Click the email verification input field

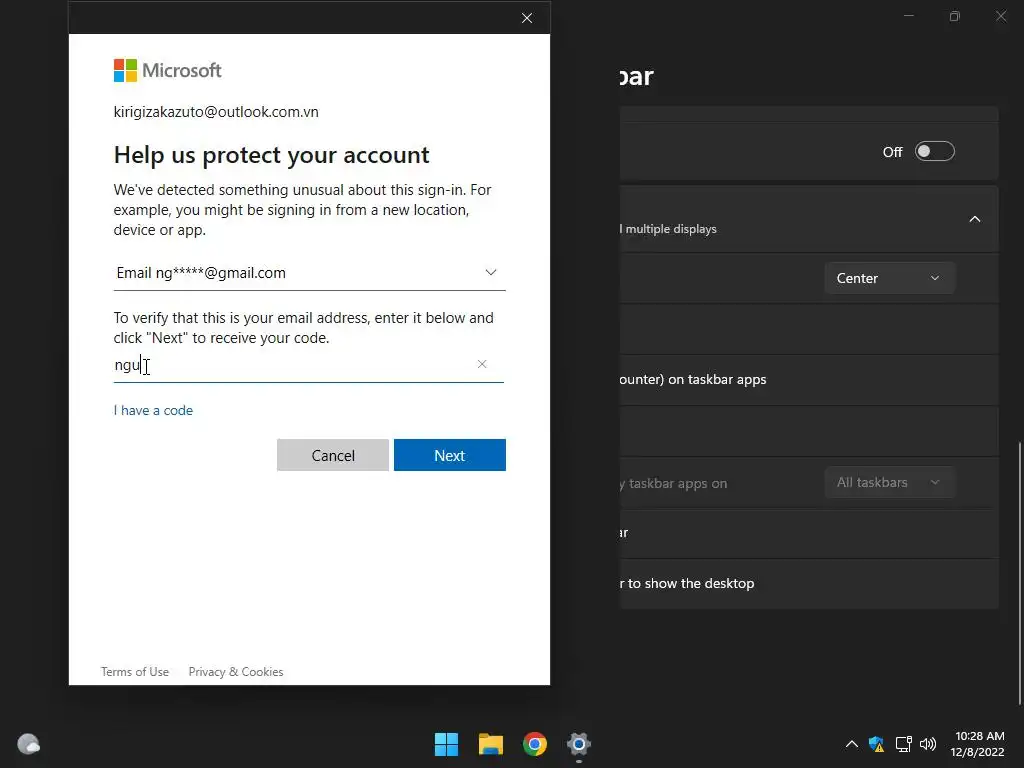308,365
